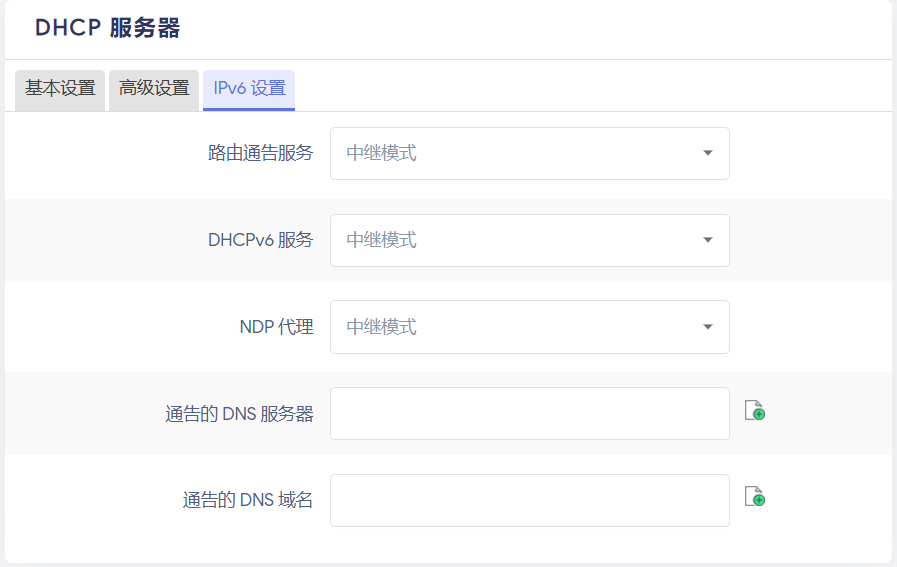This screenshot has width=897, height=567.
Task: Click the arrow on the NDP 代理 dropdown
Action: (708, 327)
